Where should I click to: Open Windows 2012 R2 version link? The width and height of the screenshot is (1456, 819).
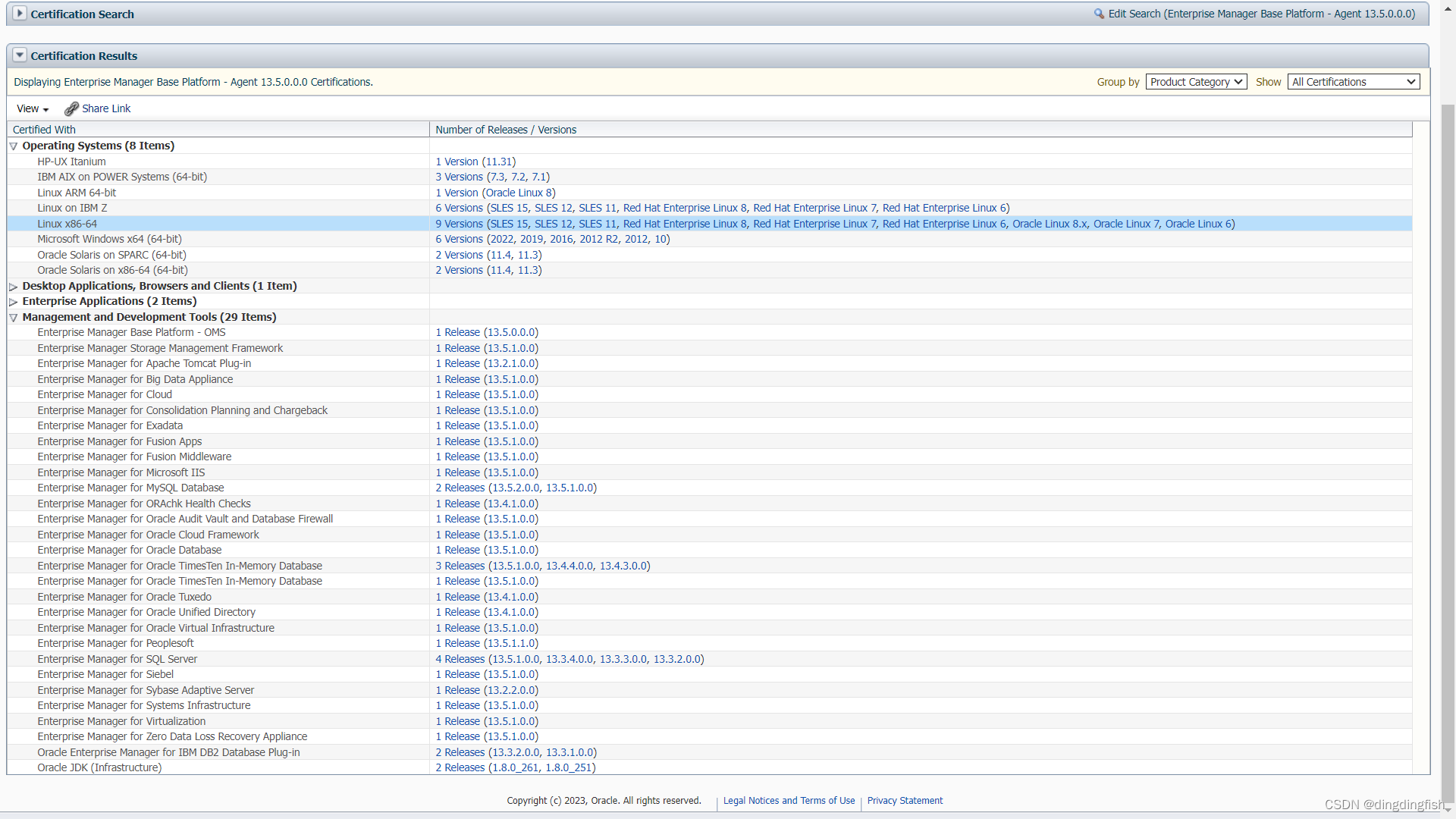599,239
